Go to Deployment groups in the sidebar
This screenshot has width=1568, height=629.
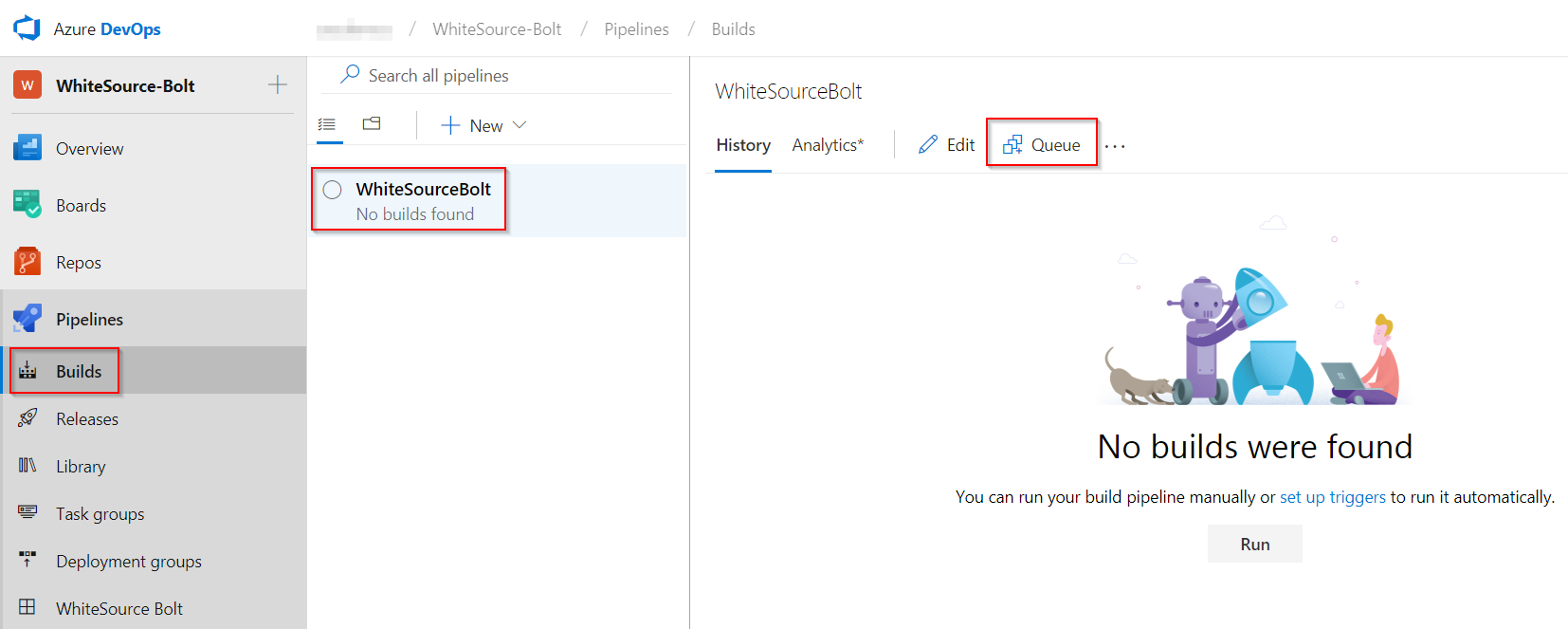click(x=129, y=562)
